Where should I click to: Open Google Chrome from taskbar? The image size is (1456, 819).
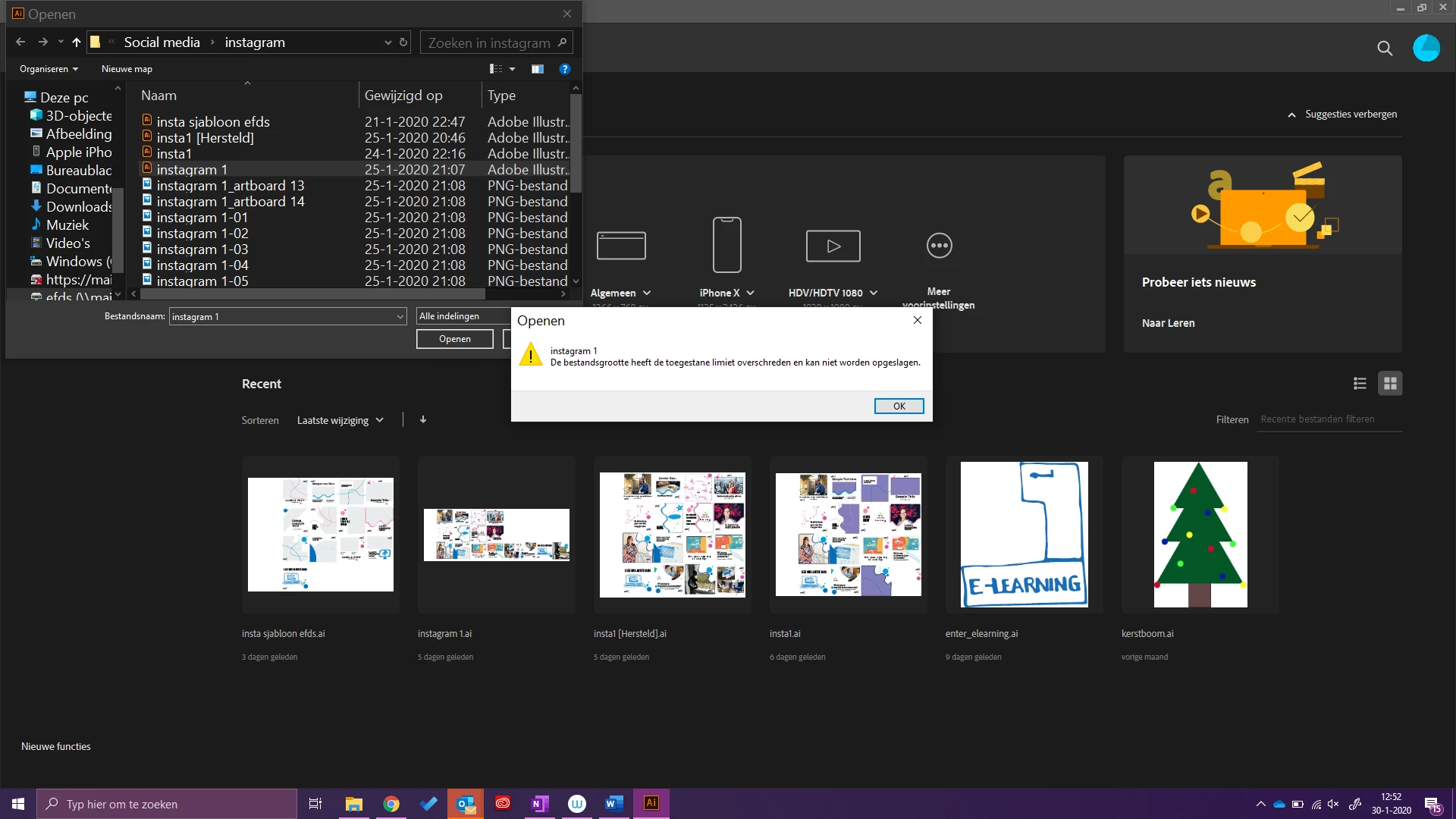tap(391, 804)
